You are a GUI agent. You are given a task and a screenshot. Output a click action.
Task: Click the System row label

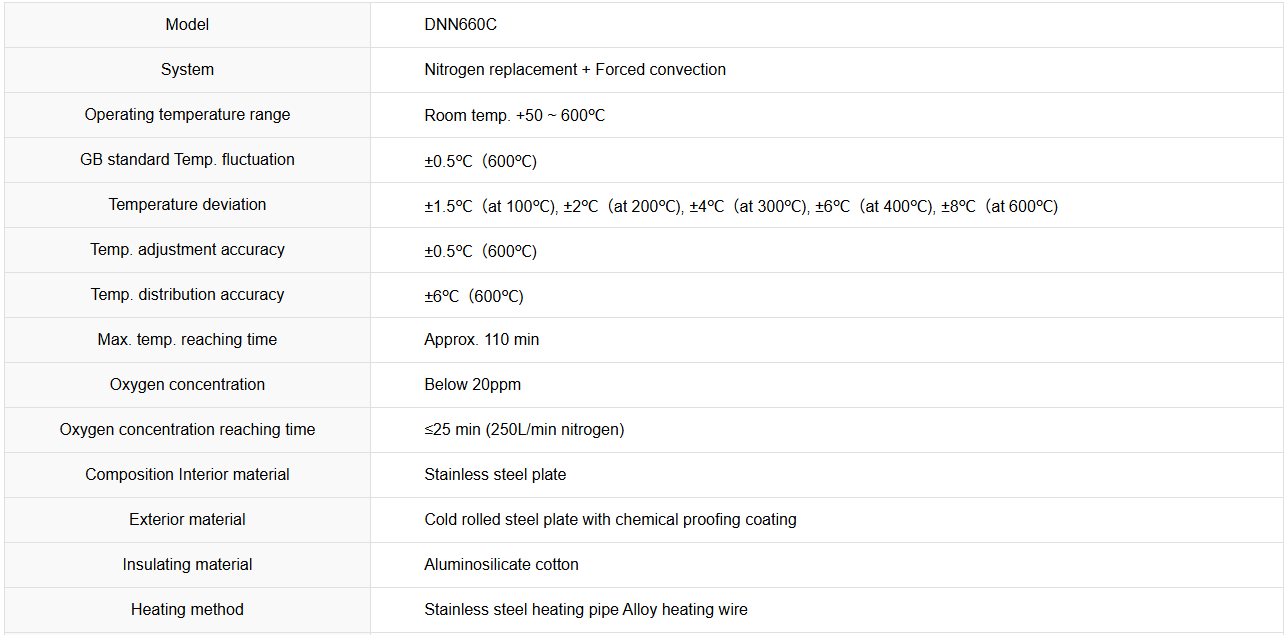point(187,70)
